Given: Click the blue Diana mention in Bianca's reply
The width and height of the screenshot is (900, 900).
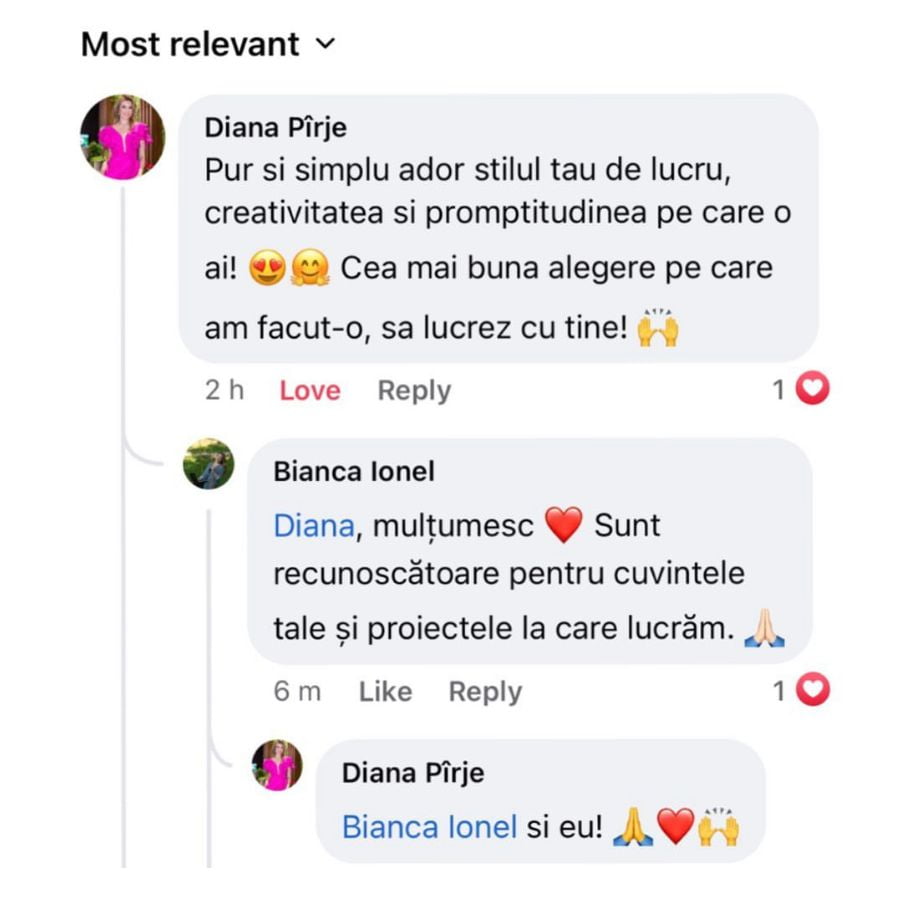Looking at the screenshot, I should 313,526.
